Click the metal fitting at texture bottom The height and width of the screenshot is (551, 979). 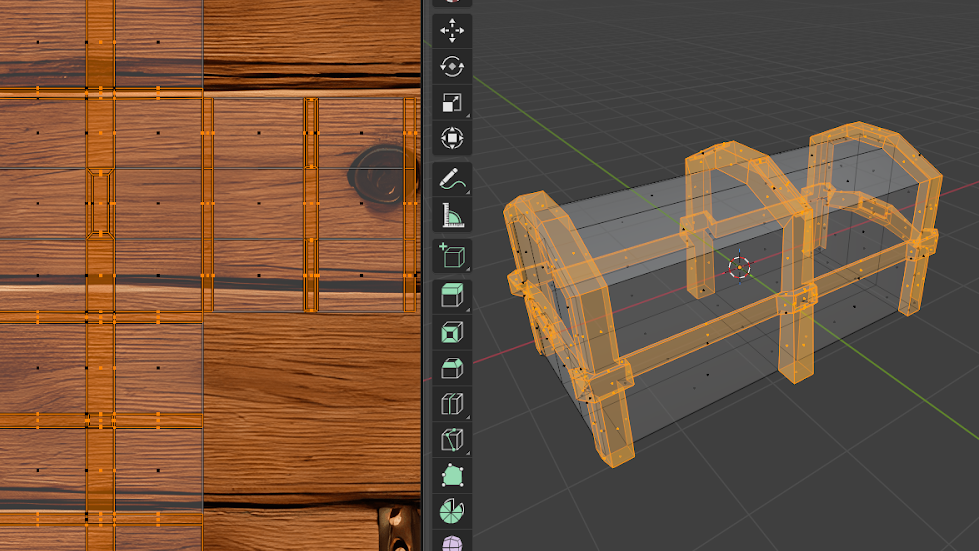pos(398,528)
